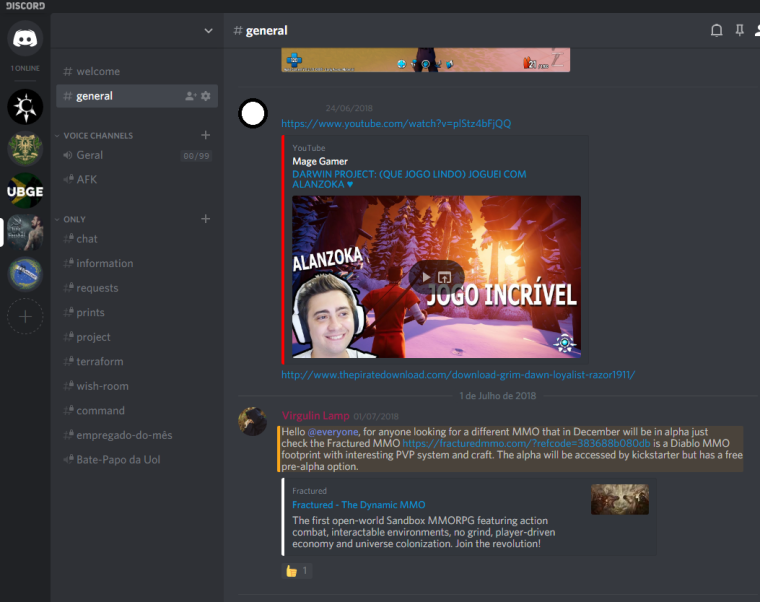Create channel in ONLY category

pyautogui.click(x=206, y=219)
